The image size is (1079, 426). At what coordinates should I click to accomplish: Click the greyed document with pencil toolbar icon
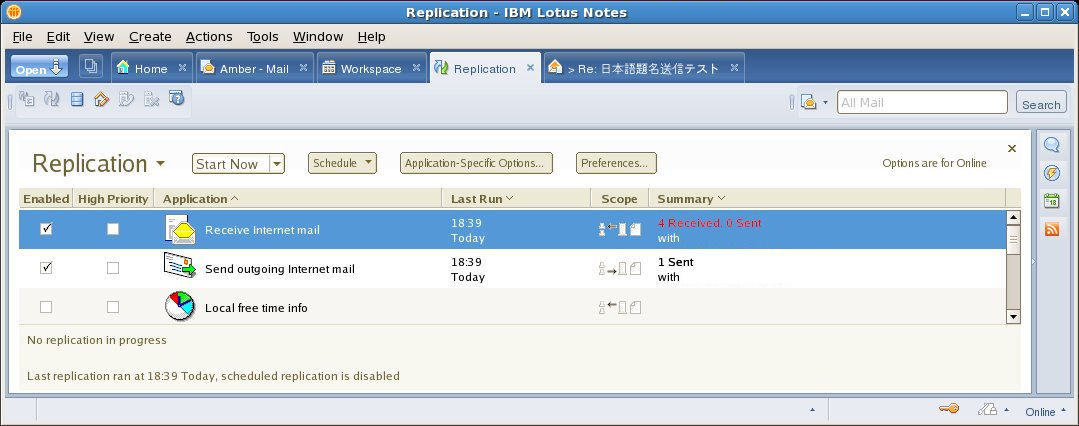coord(127,99)
